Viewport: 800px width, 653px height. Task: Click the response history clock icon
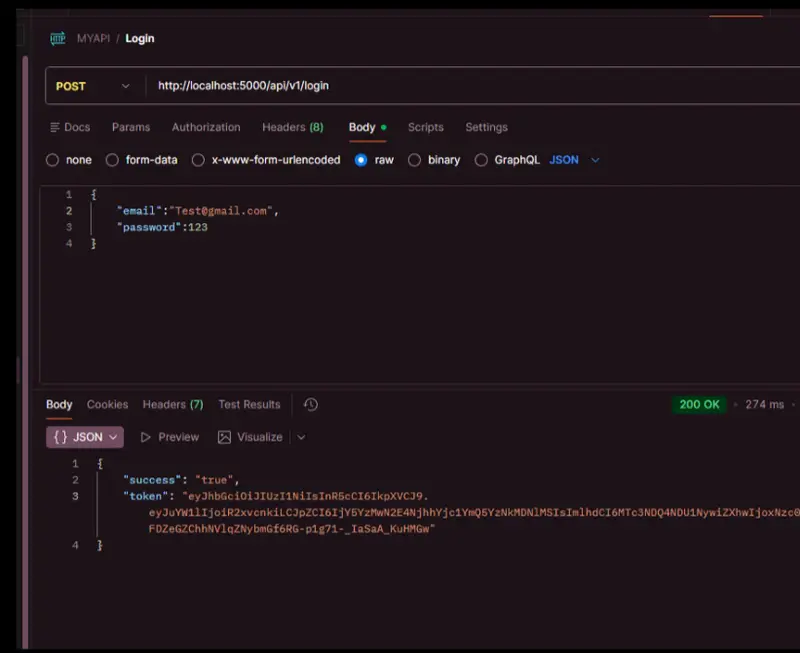click(311, 405)
